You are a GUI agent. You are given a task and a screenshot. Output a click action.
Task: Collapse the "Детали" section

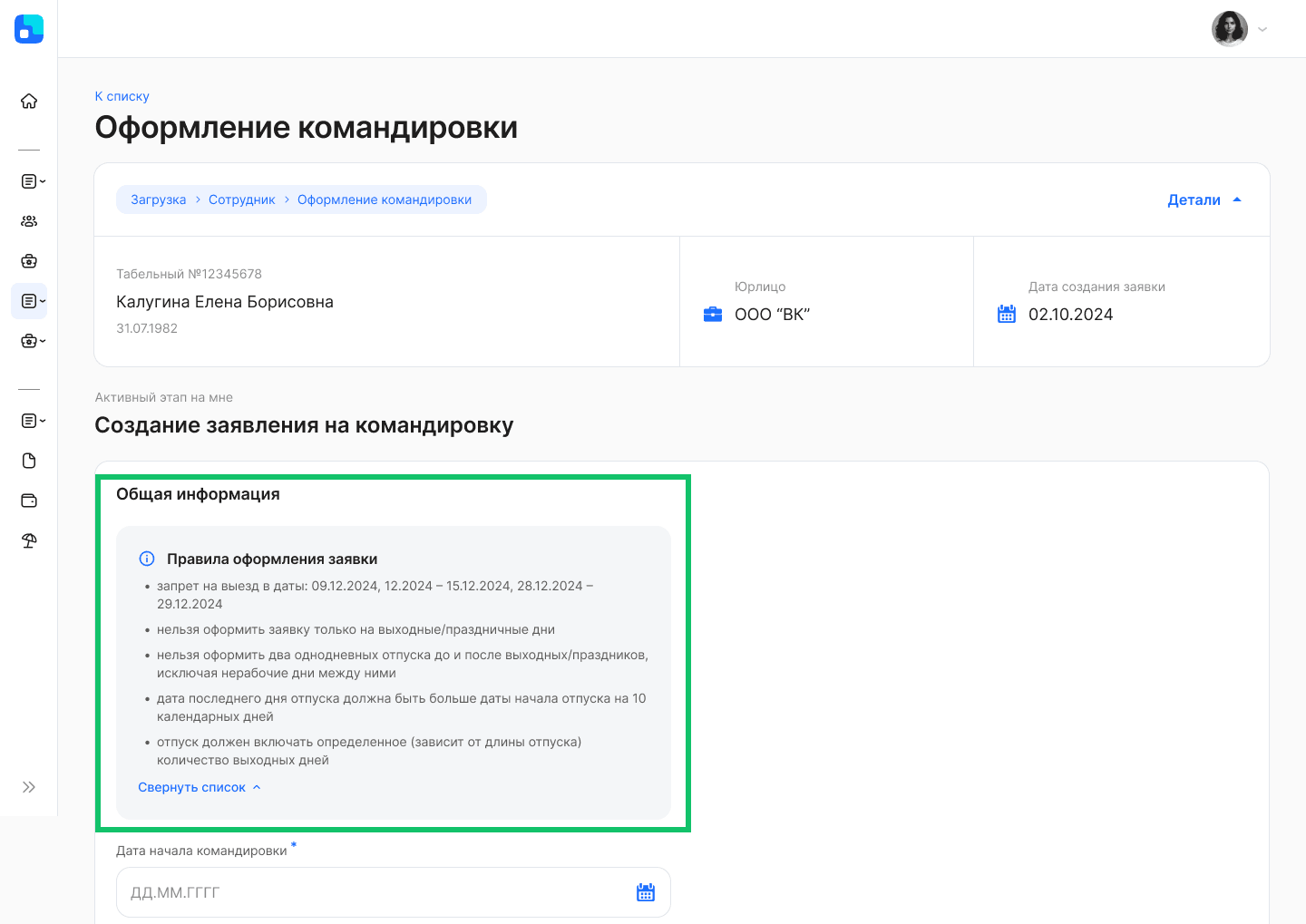pos(1204,200)
